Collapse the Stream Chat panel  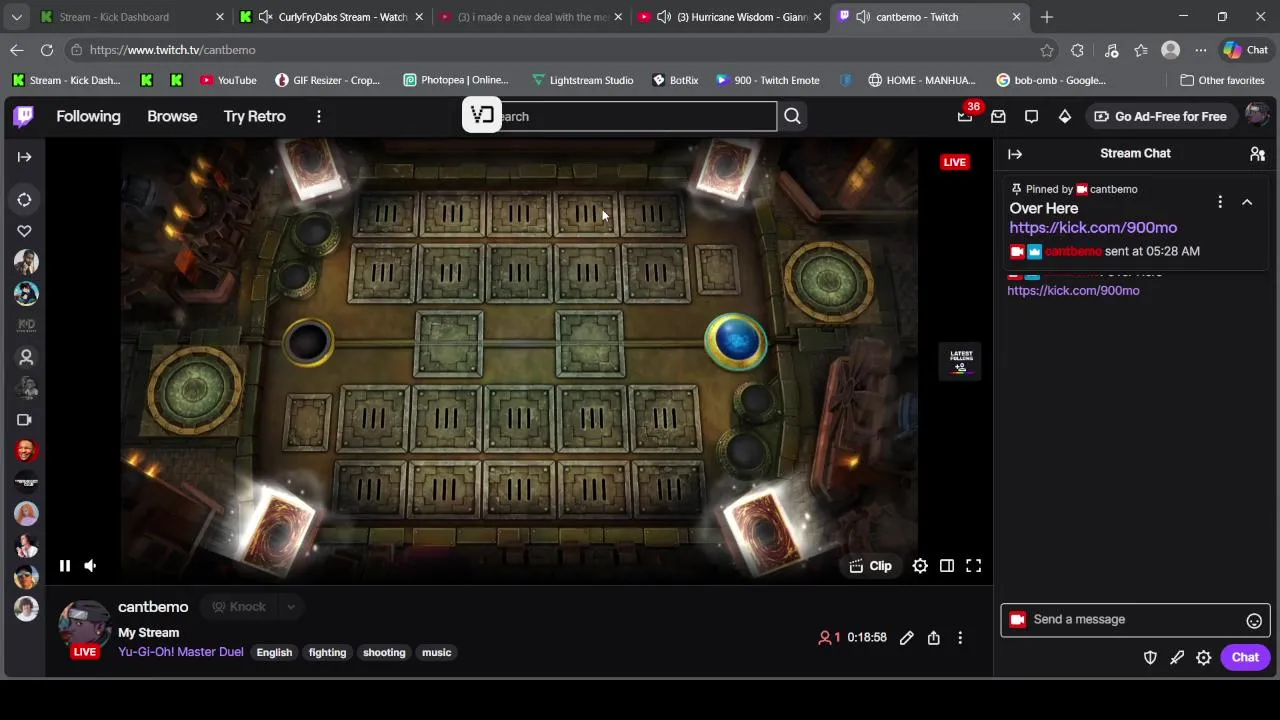(1015, 154)
